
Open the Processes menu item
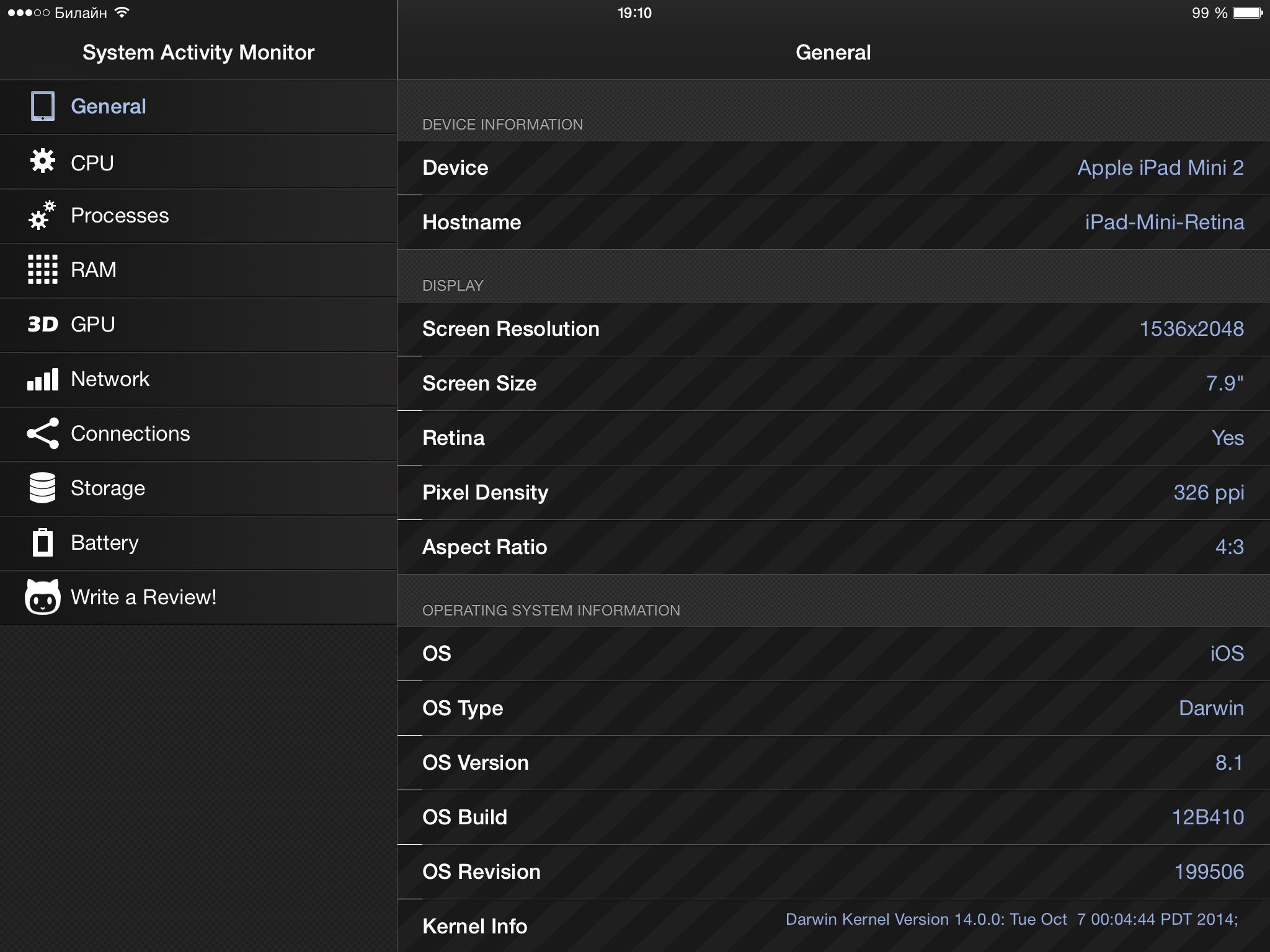coord(120,216)
